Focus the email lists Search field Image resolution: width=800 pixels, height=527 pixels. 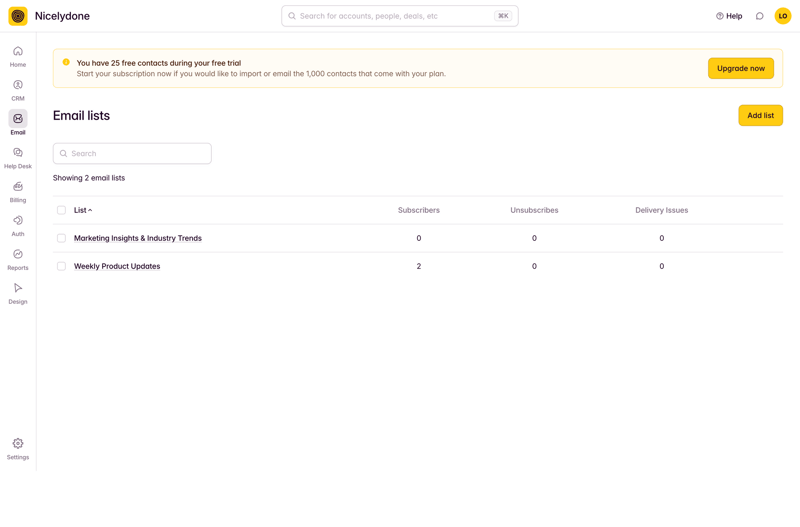(x=132, y=154)
